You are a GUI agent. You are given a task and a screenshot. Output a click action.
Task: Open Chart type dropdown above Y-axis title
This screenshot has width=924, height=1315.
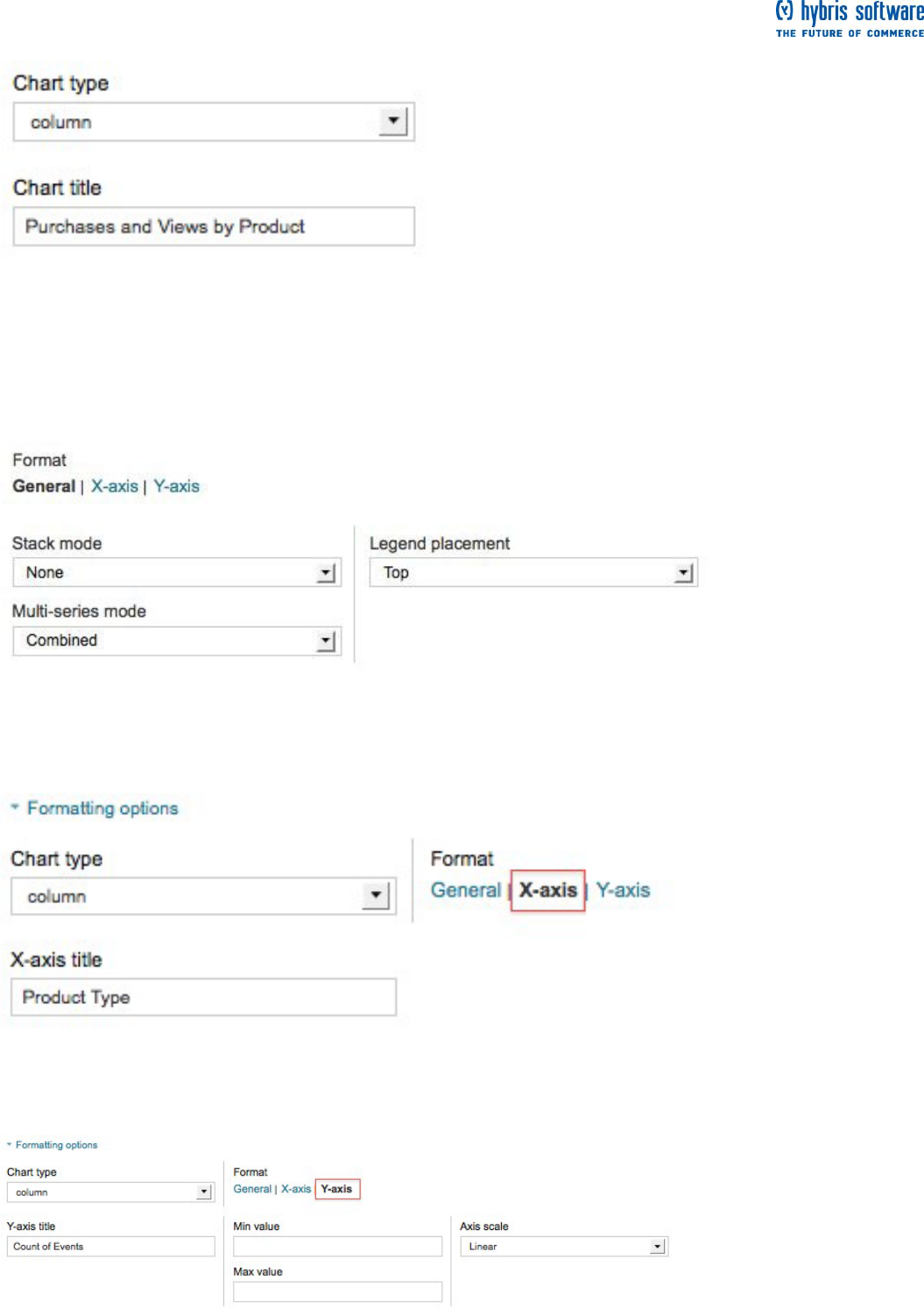click(x=110, y=1193)
